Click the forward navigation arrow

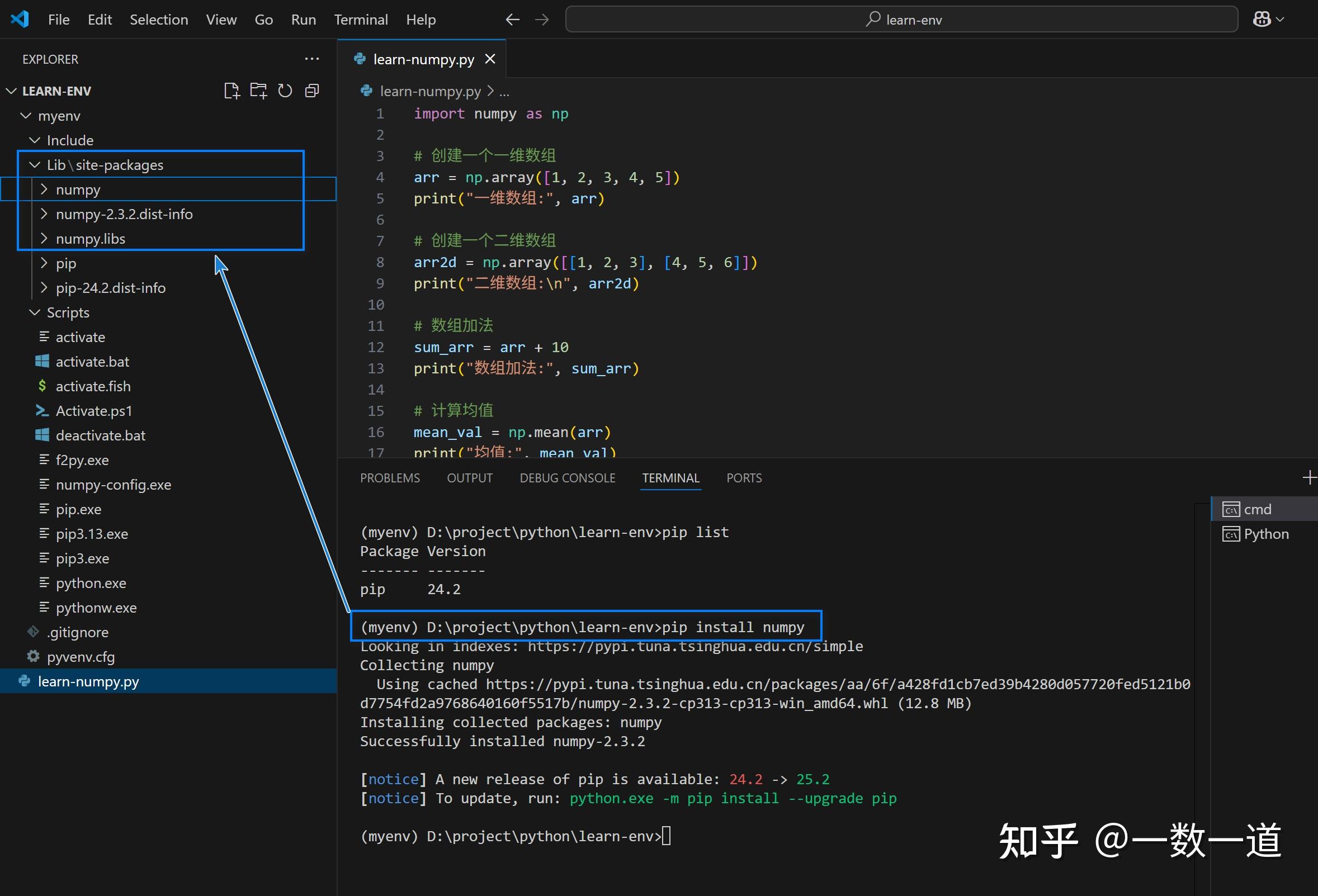542,18
